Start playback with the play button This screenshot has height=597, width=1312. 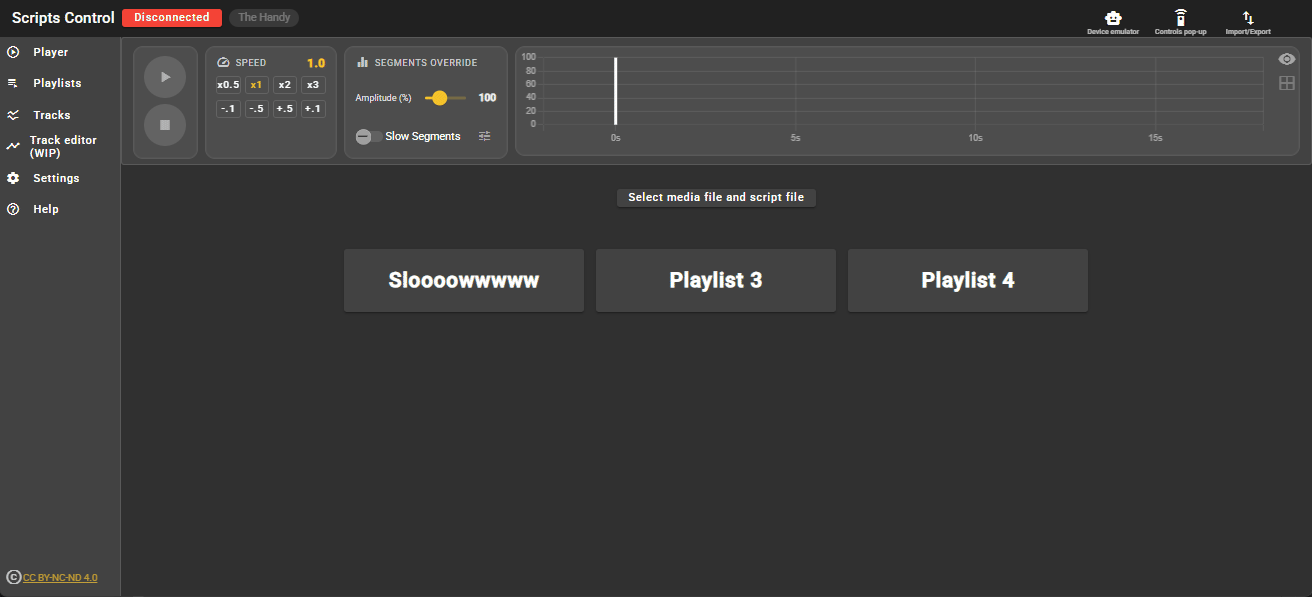pos(165,77)
